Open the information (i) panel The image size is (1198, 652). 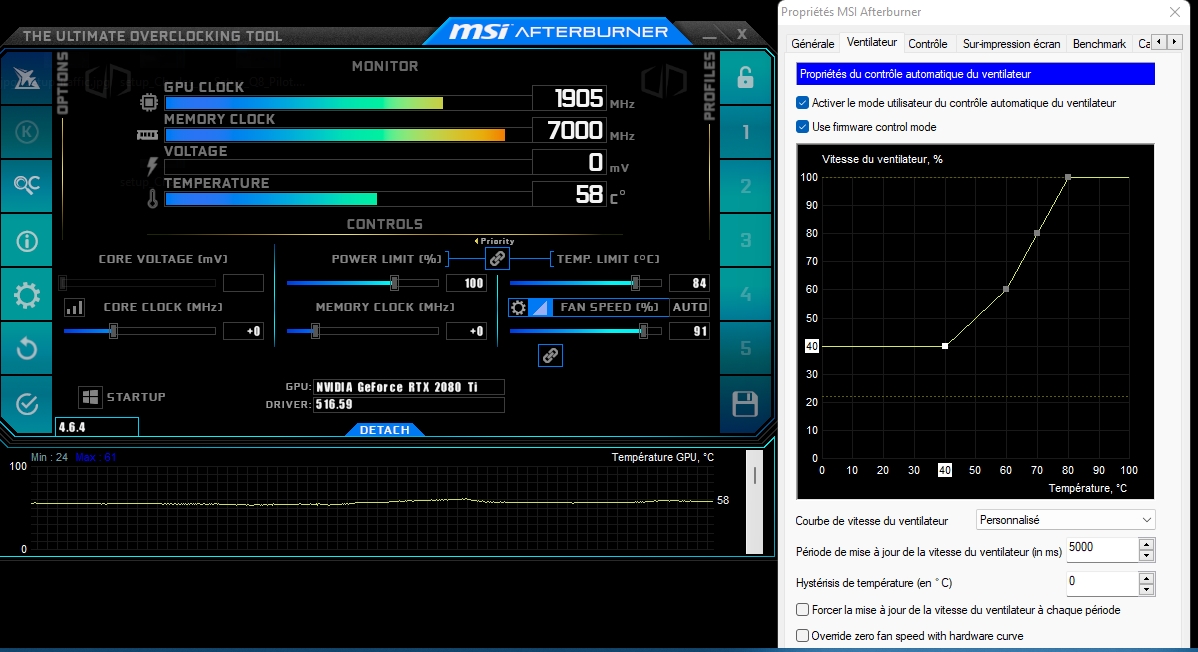tap(27, 241)
